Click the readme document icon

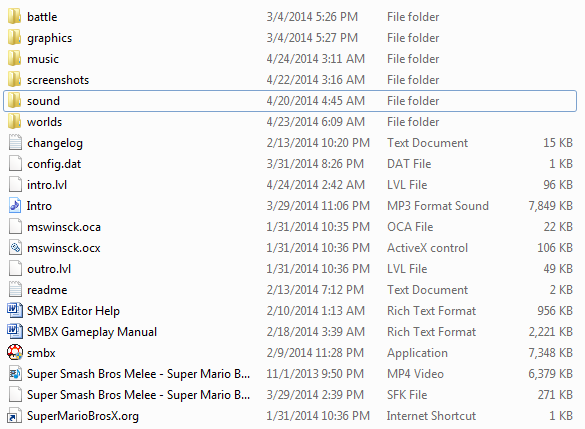pyautogui.click(x=15, y=289)
